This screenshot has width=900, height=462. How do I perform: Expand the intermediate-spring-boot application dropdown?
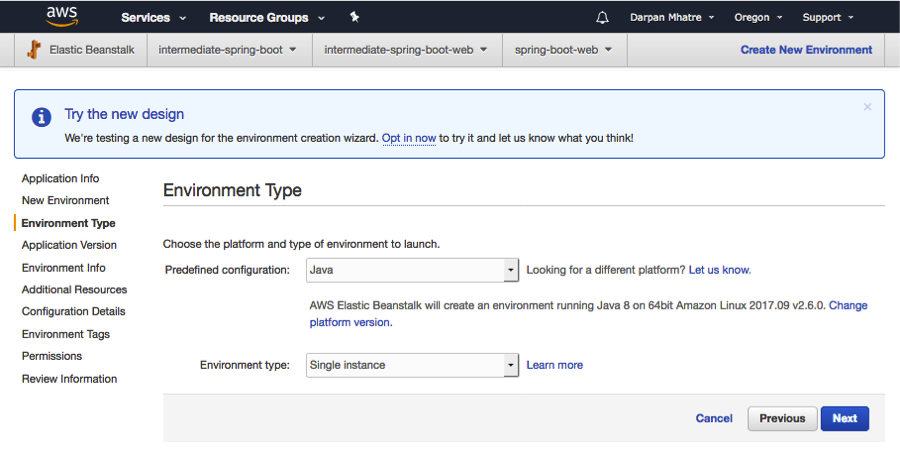point(227,50)
